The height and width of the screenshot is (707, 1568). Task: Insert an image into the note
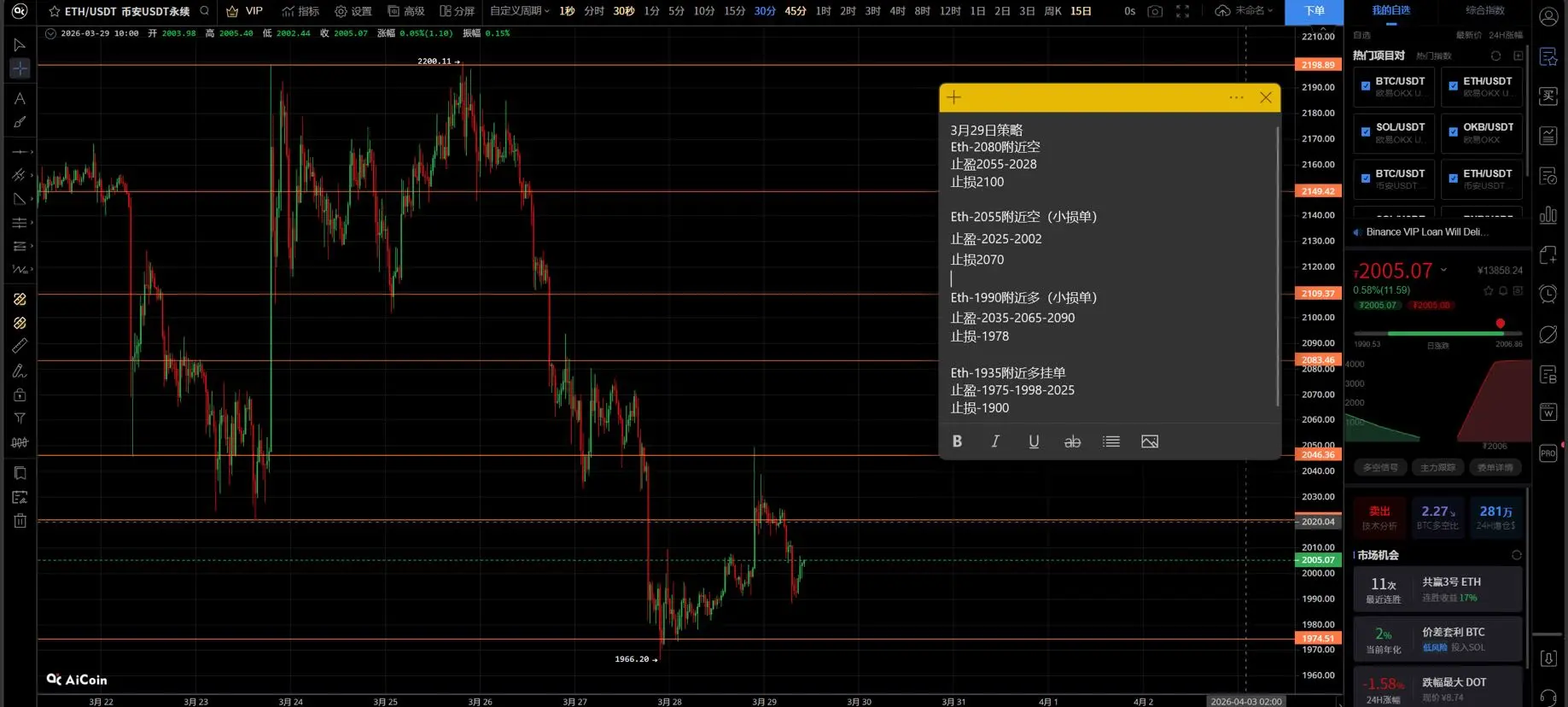click(1150, 441)
